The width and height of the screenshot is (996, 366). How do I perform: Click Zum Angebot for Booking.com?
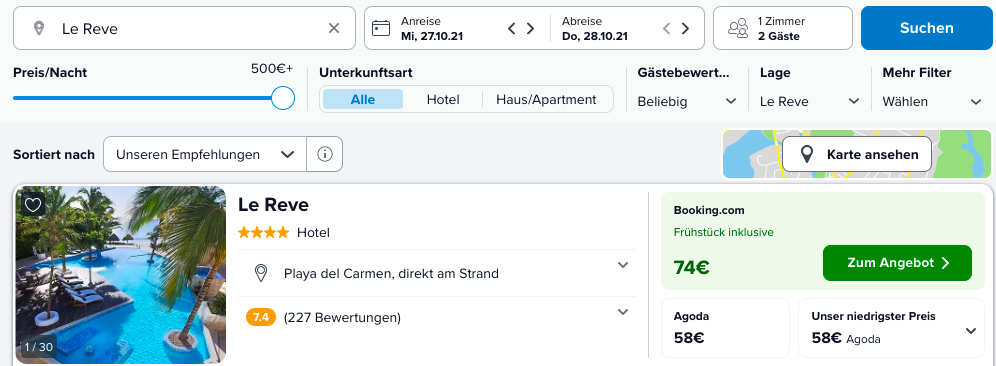[x=897, y=263]
